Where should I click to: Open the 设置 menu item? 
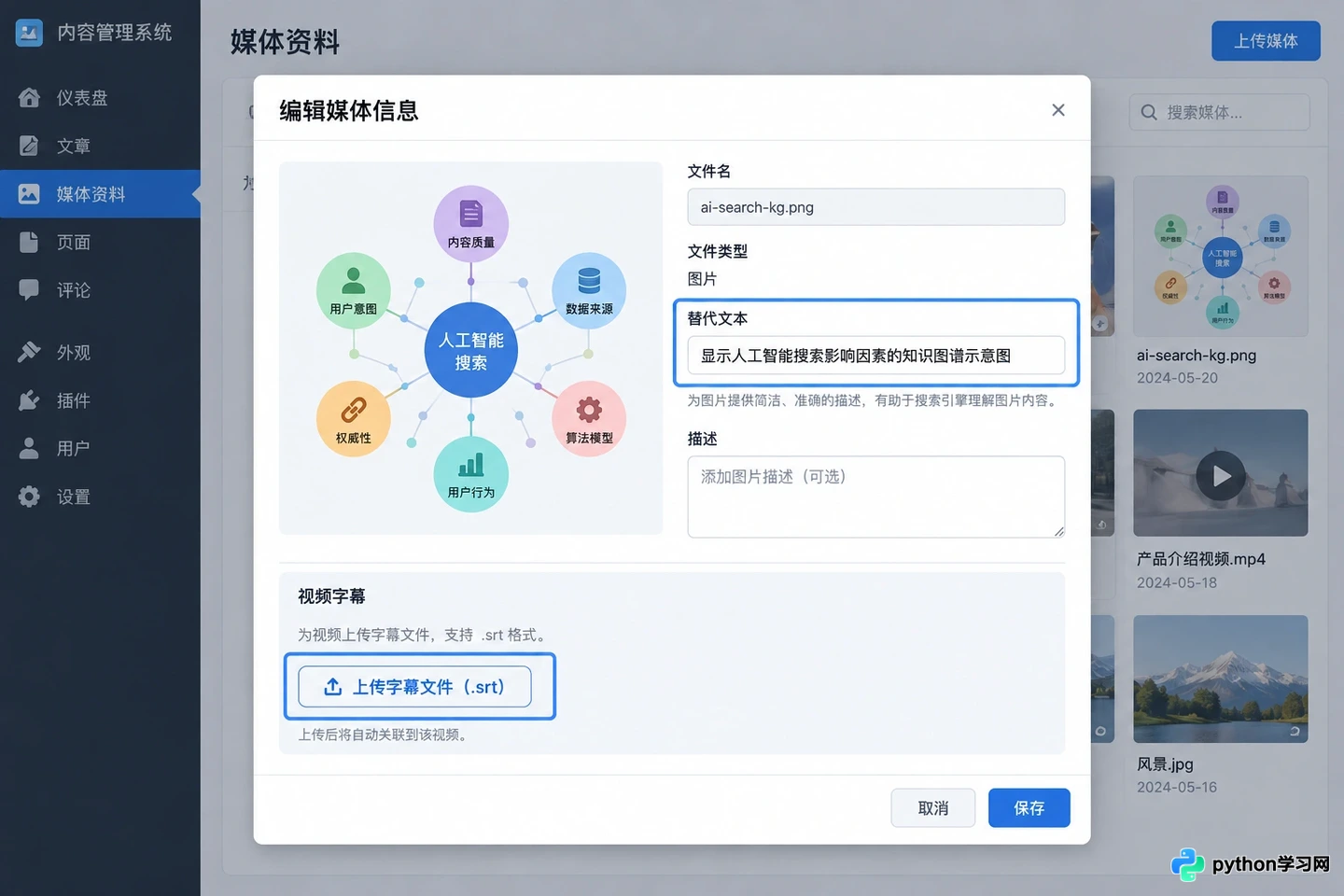[100, 497]
